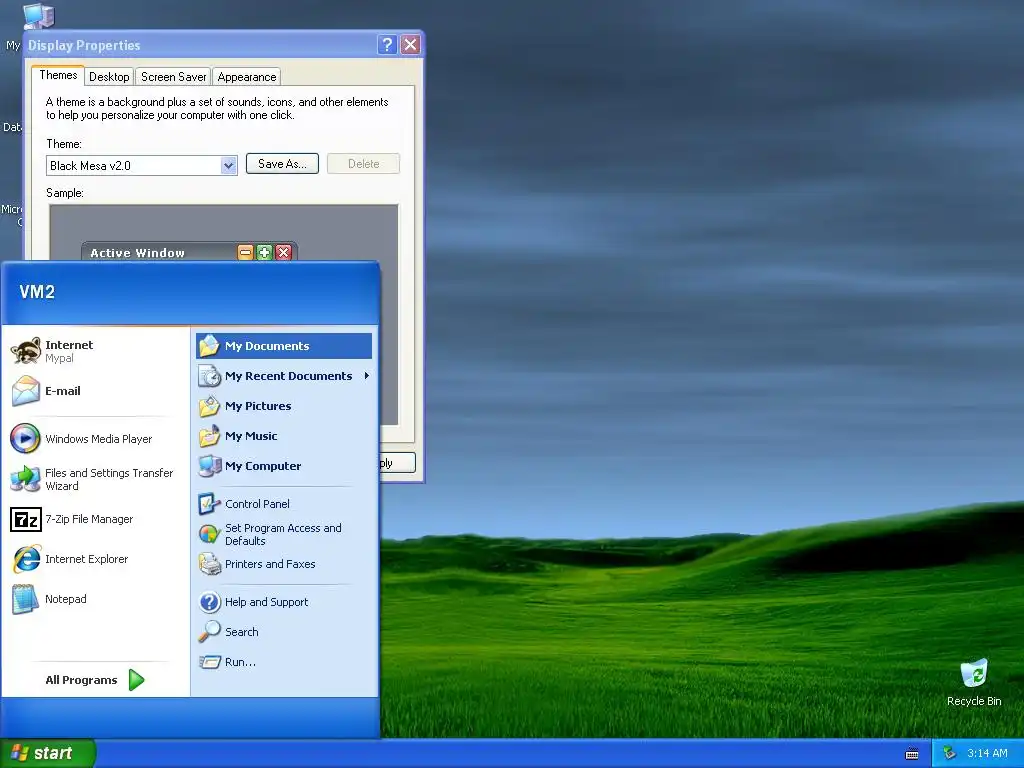Open the Run... dialog icon
Screen dimensions: 1024x768
210,662
